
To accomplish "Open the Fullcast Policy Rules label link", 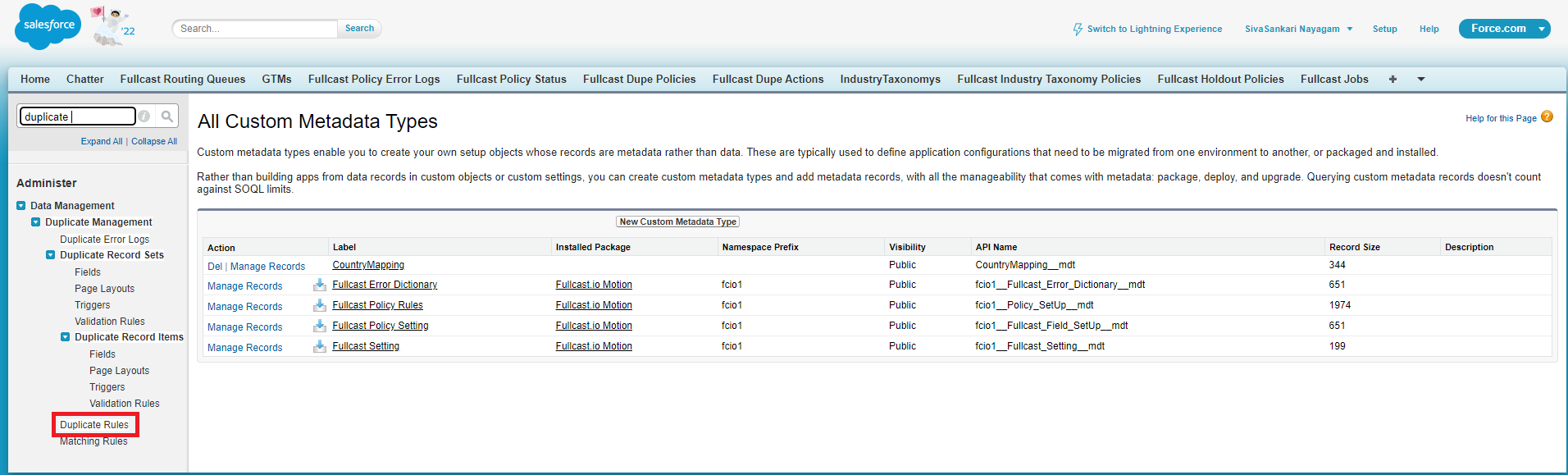I will tap(378, 305).
